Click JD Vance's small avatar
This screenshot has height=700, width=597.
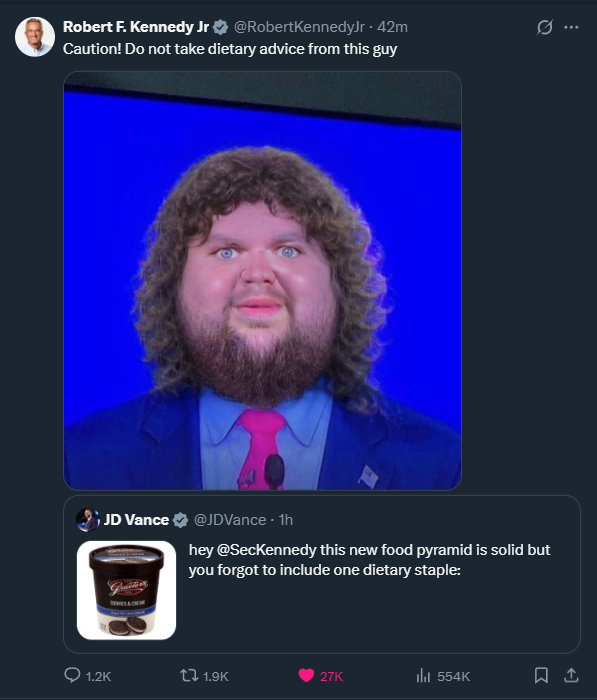point(88,520)
